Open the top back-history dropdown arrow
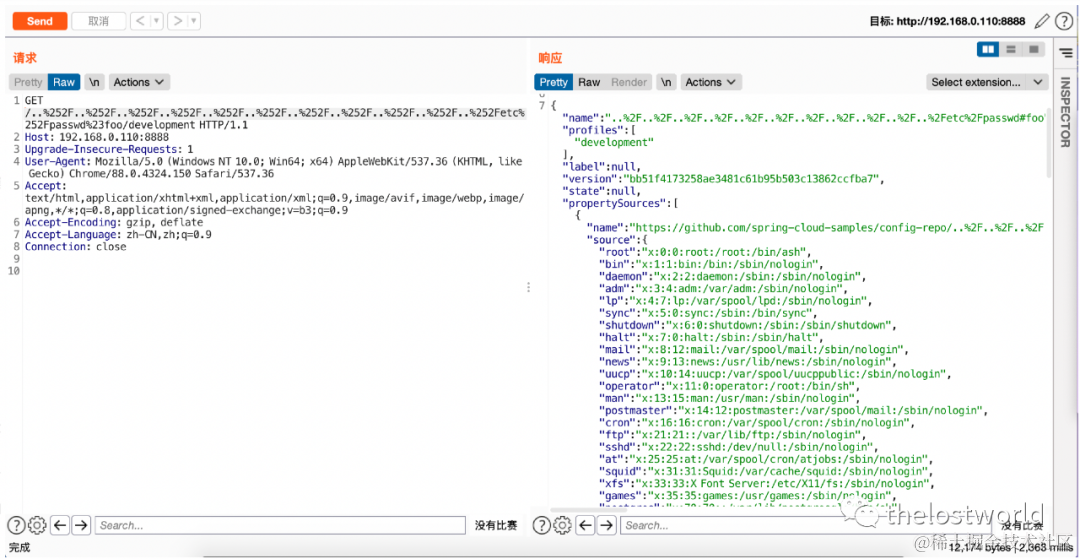The height and width of the screenshot is (559, 1080). tap(158, 21)
